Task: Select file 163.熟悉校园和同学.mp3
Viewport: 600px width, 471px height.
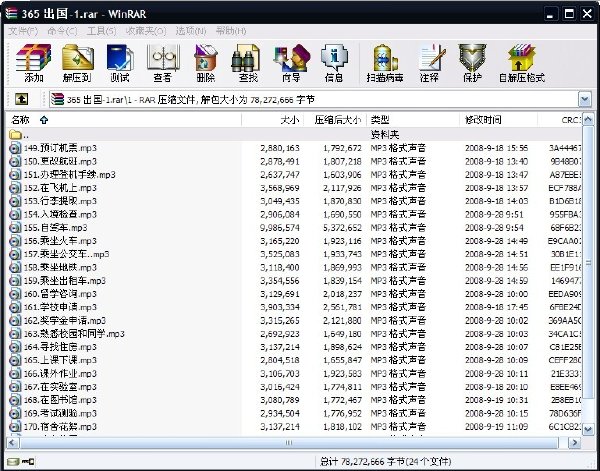Action: tap(74, 334)
